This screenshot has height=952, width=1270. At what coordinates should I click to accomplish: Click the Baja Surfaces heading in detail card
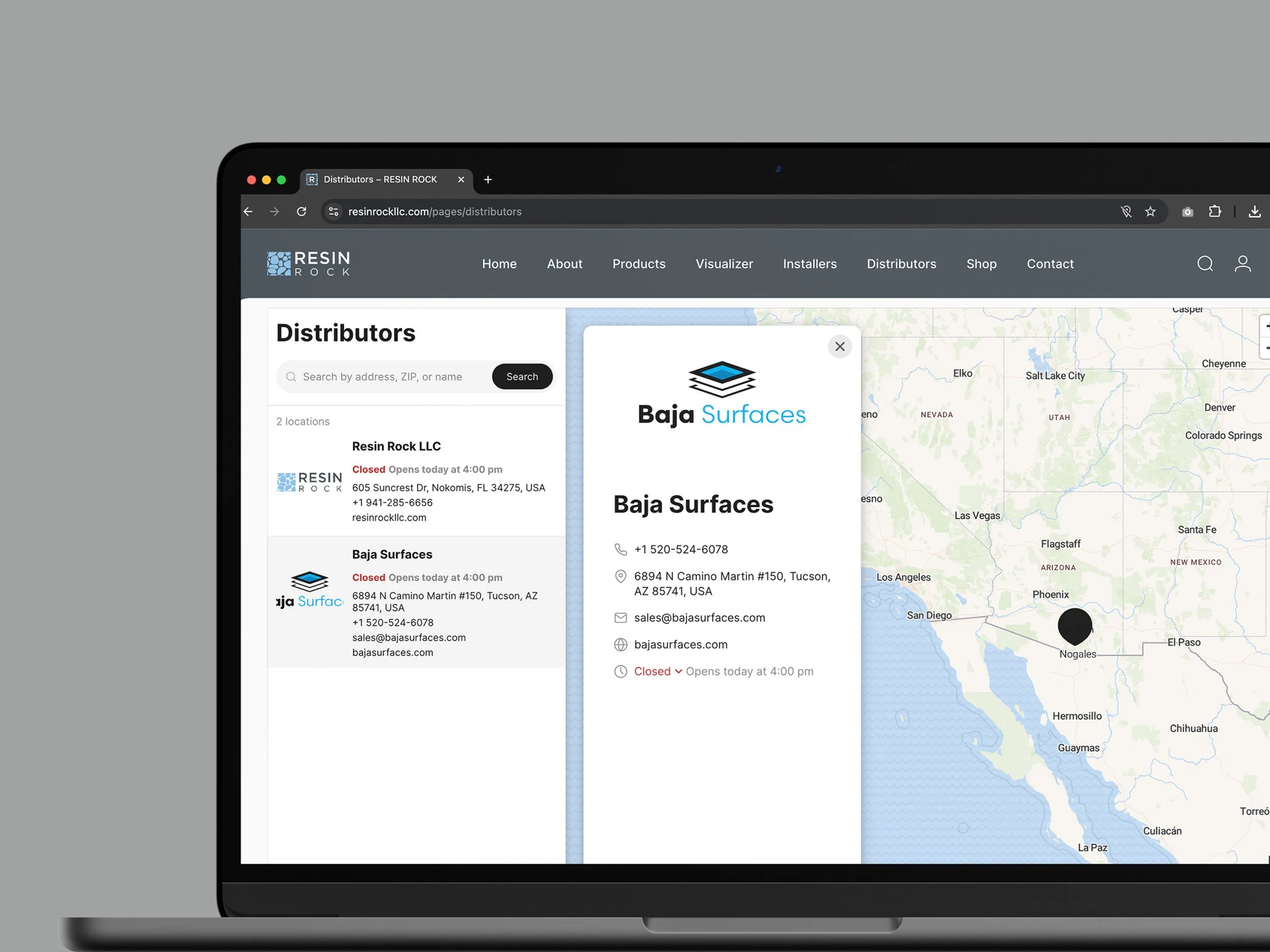point(693,505)
